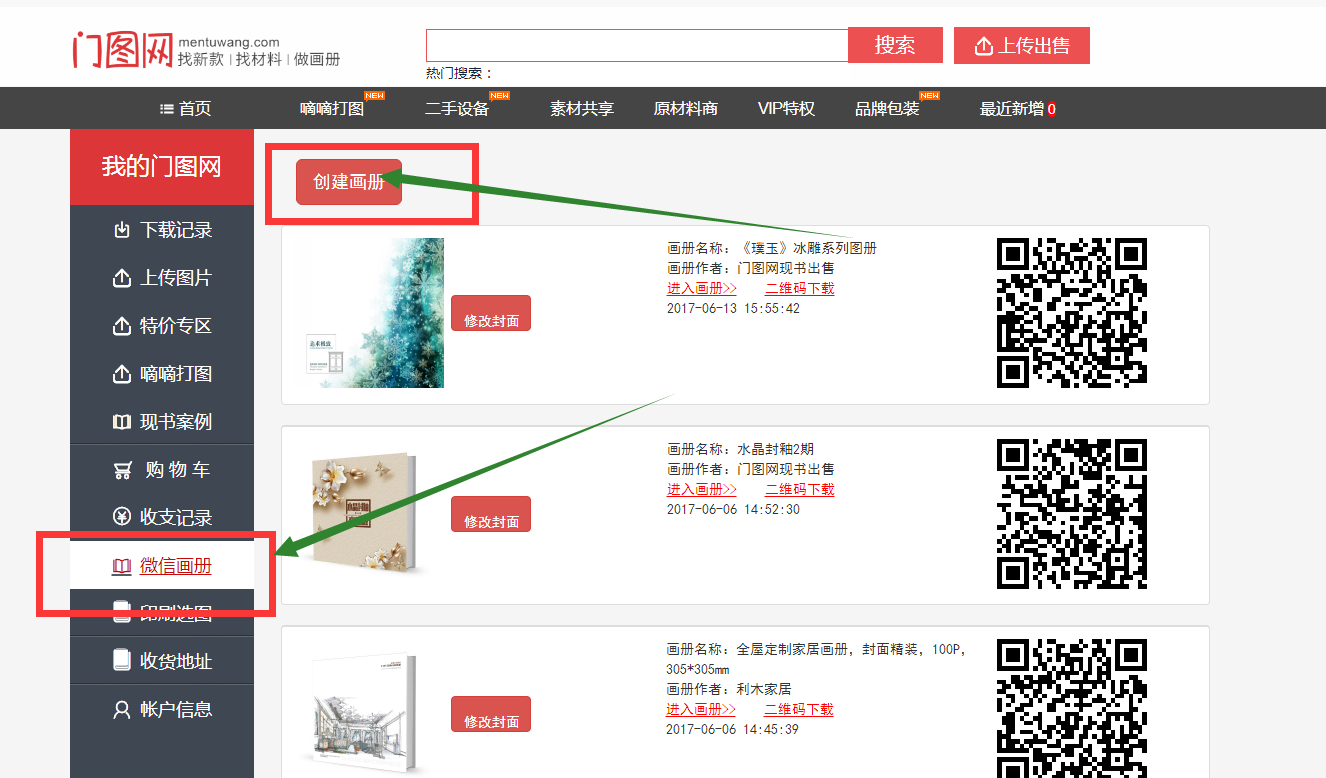Go to VIP特权 in the navigation bar

coord(786,109)
